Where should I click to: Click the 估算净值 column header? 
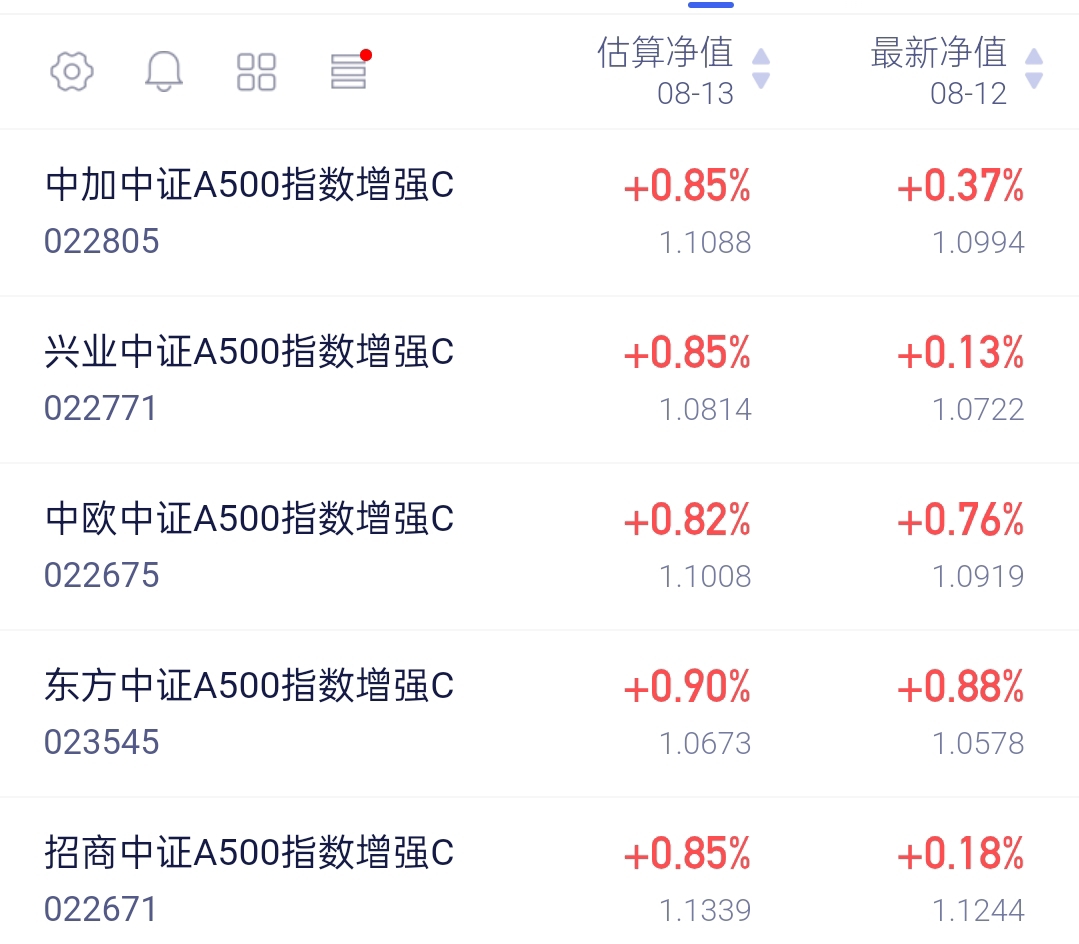click(665, 70)
